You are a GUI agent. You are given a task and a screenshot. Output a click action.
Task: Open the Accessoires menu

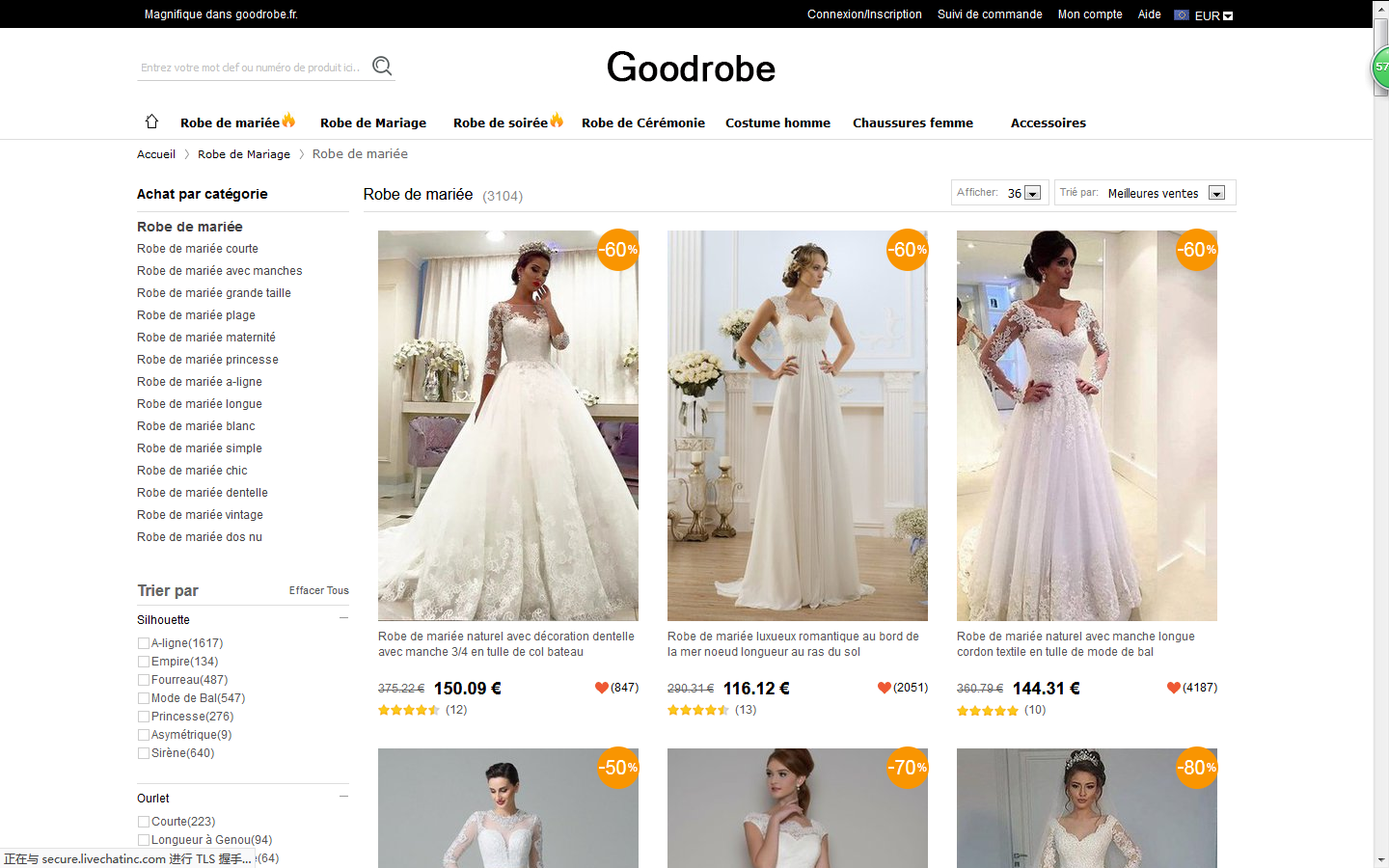1049,122
